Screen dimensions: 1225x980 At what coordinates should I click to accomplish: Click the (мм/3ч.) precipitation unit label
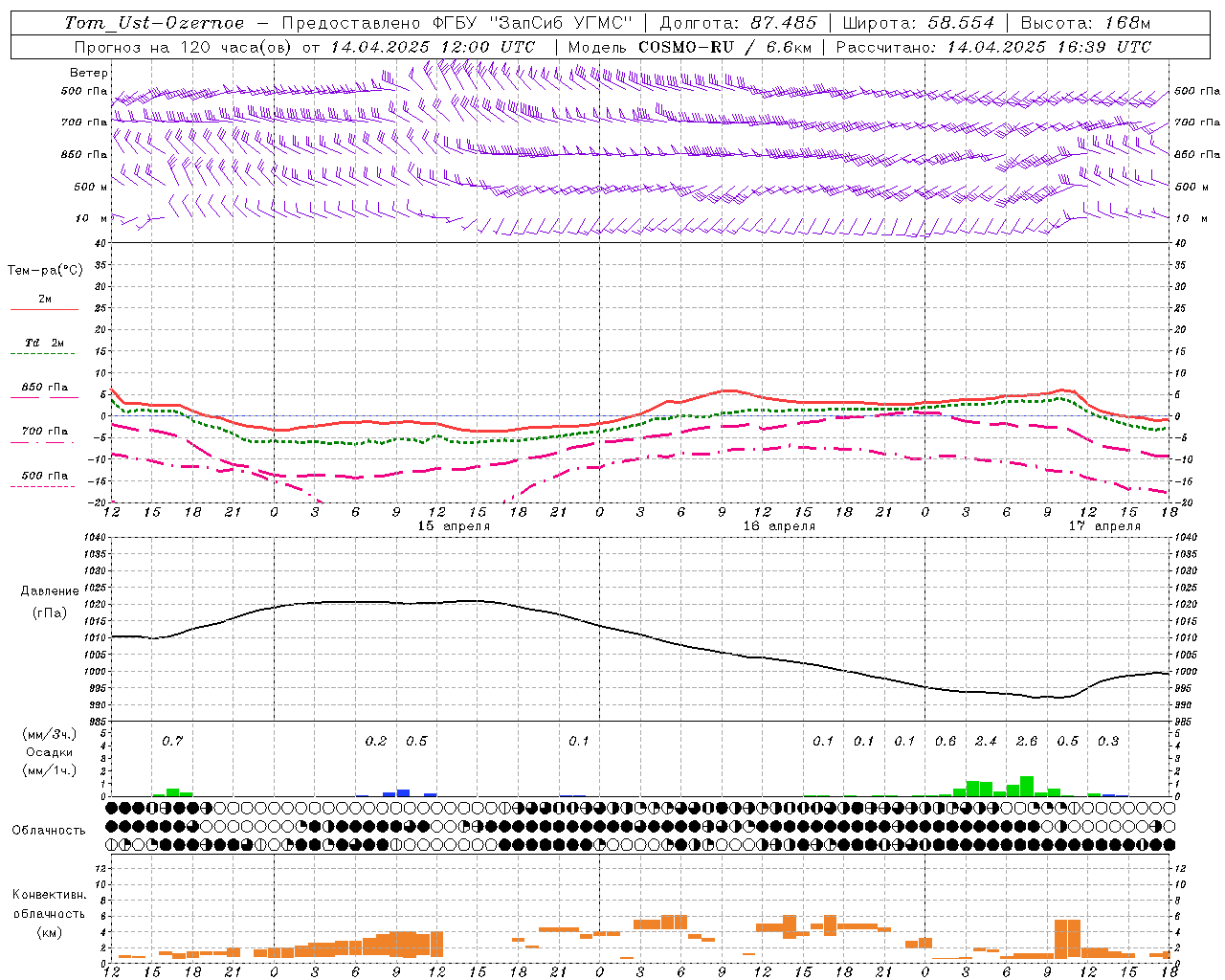pyautogui.click(x=50, y=734)
